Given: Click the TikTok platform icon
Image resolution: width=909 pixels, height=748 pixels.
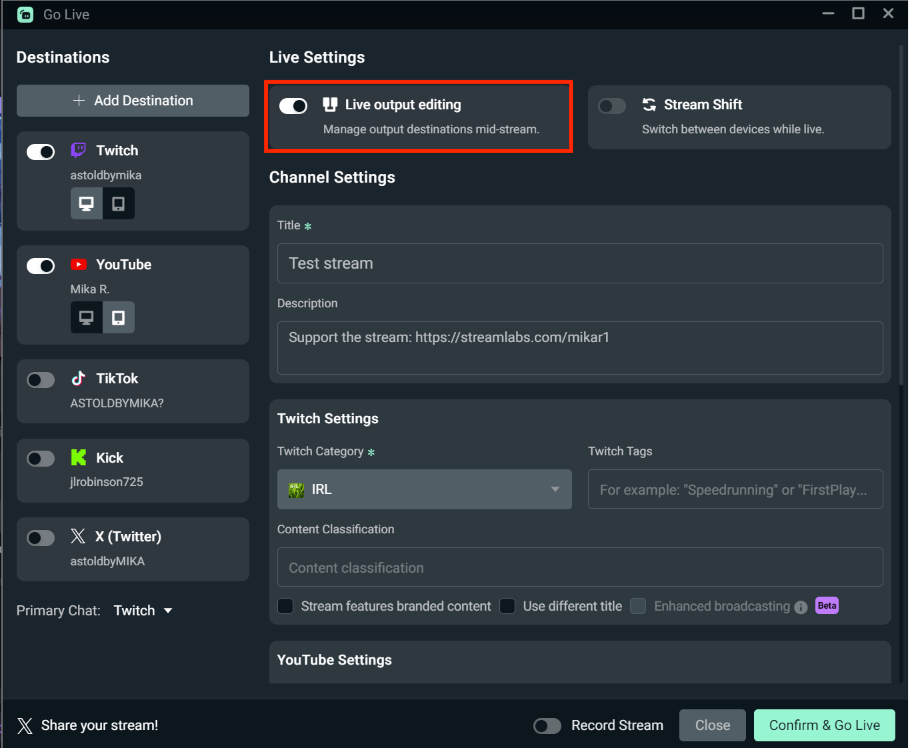Looking at the screenshot, I should (x=78, y=378).
